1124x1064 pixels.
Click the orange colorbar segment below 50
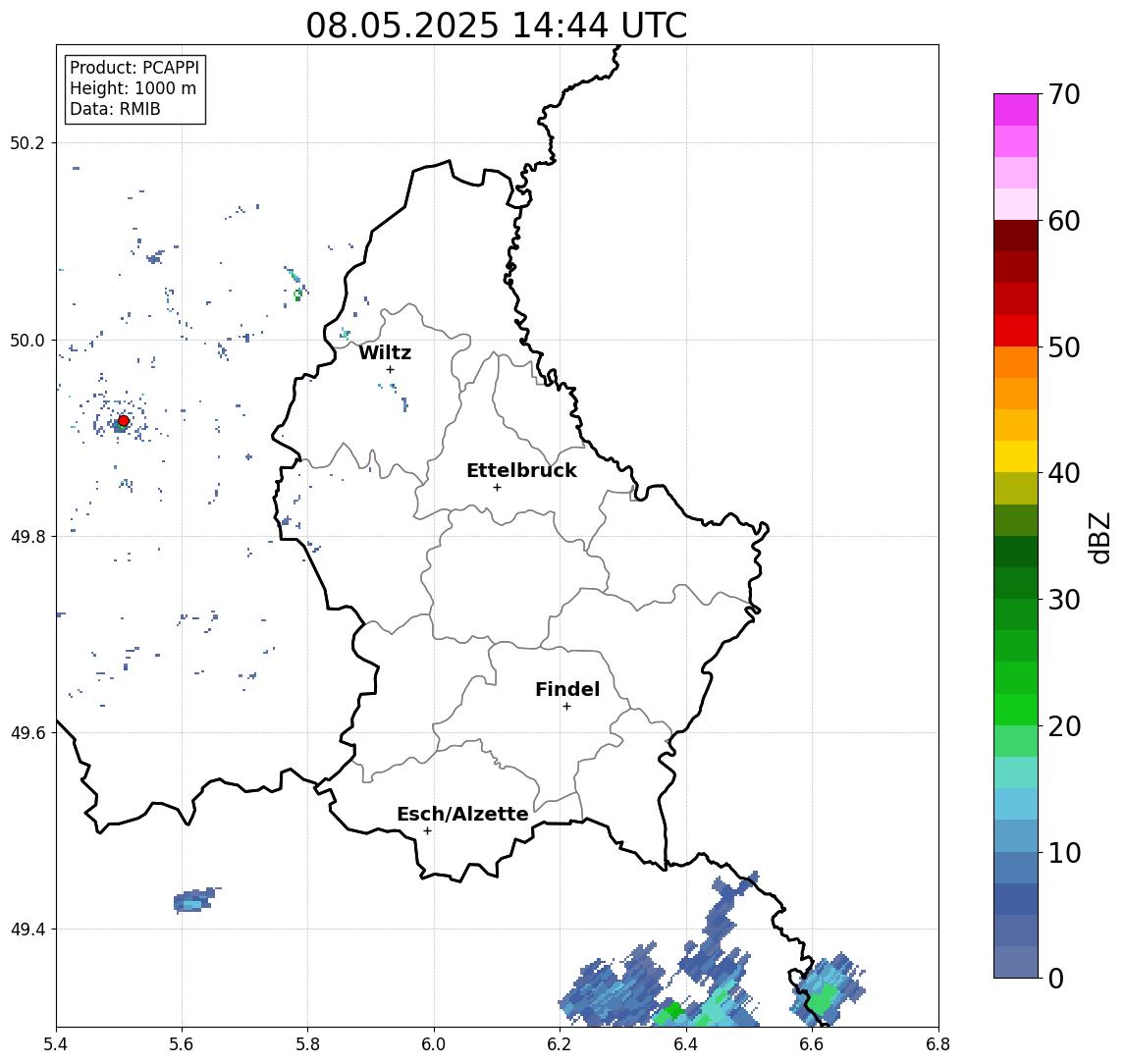1016,362
